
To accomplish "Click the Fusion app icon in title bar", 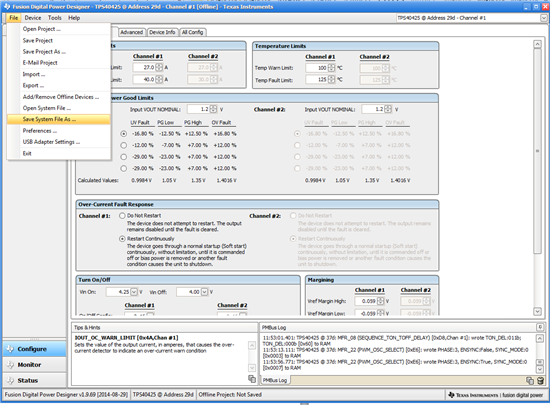I will point(7,7).
